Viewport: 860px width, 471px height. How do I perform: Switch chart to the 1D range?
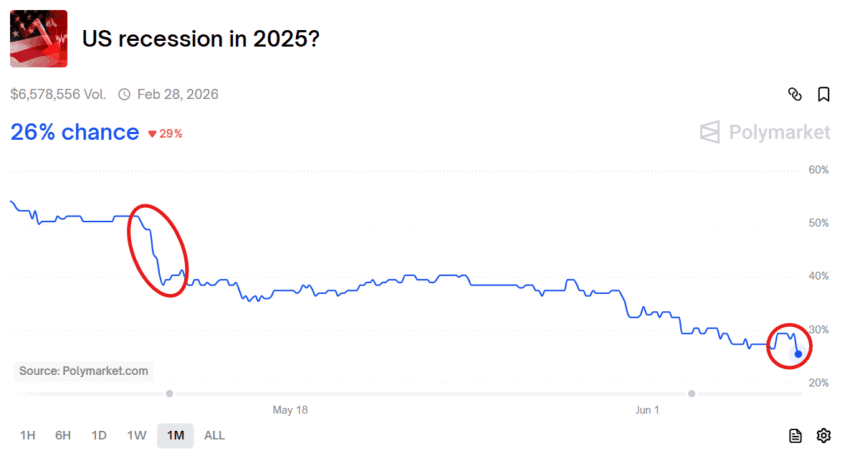[x=99, y=435]
